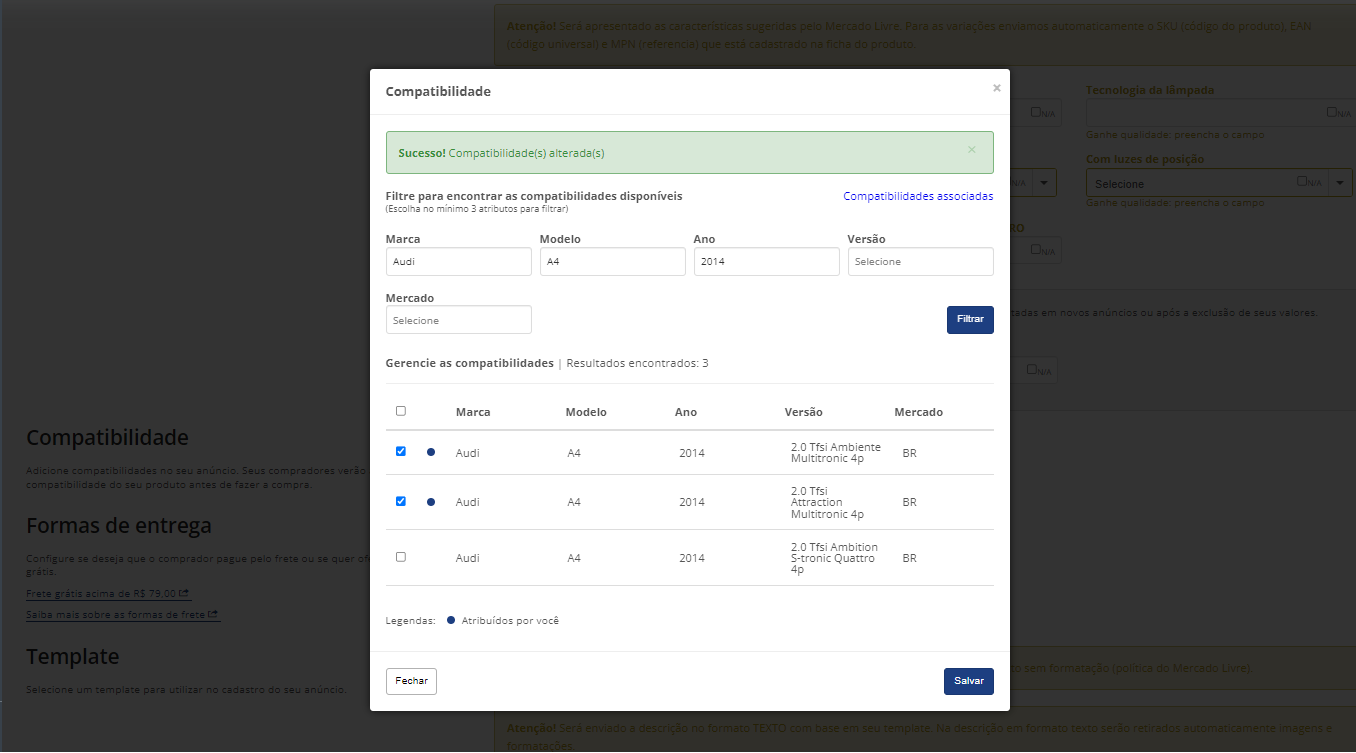Click the blue dot on Ambiente row
This screenshot has height=753, width=1356.
pyautogui.click(x=431, y=452)
